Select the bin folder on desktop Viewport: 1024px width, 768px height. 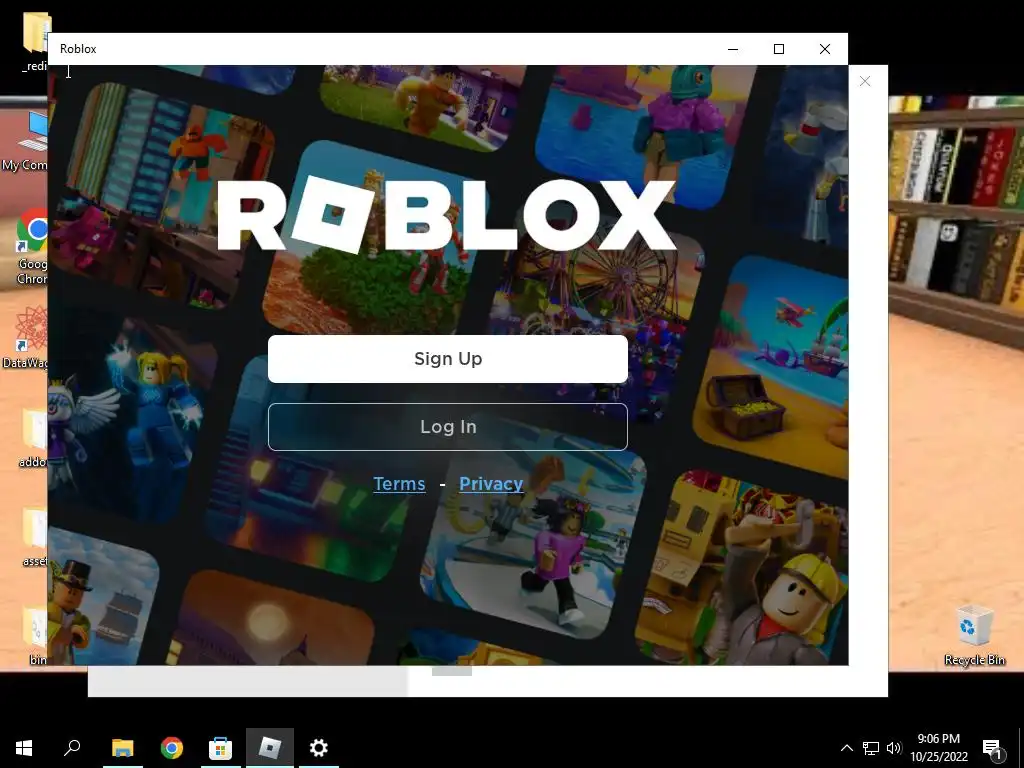tap(36, 636)
